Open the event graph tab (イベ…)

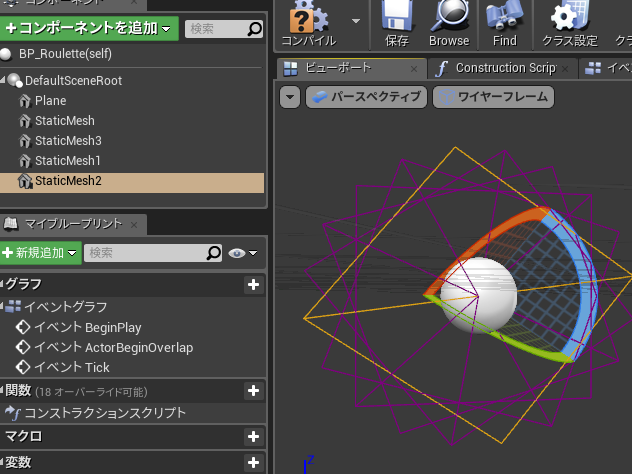[x=606, y=69]
